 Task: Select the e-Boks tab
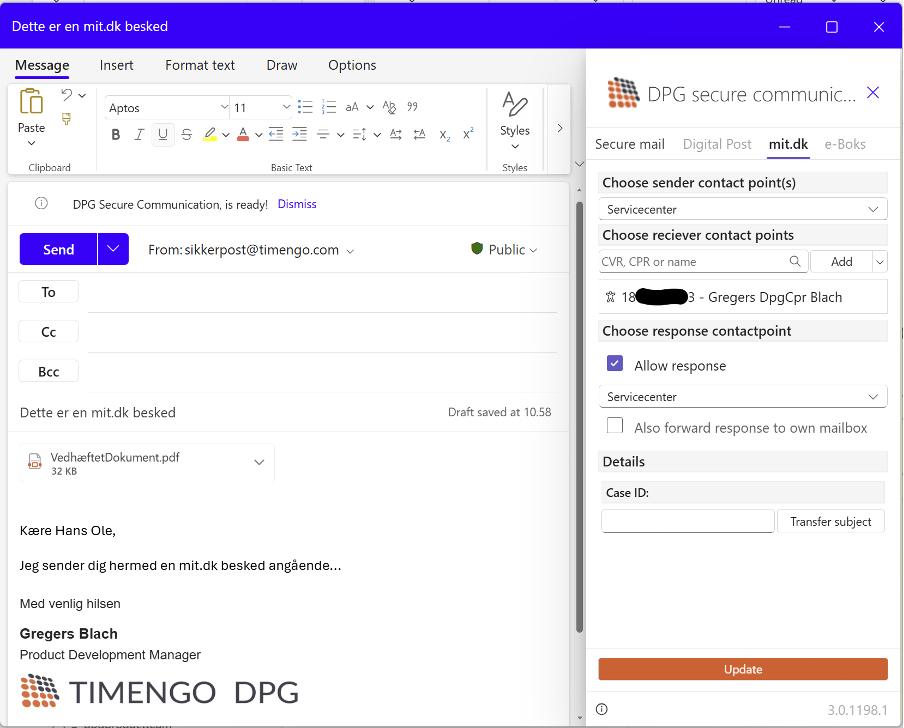845,144
